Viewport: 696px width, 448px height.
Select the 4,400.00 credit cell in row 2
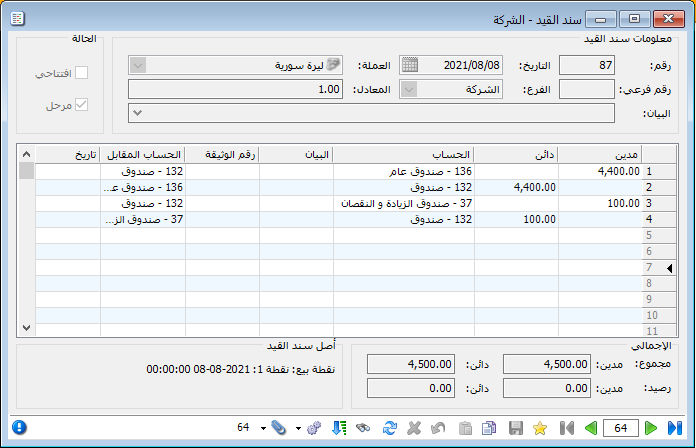click(x=516, y=187)
